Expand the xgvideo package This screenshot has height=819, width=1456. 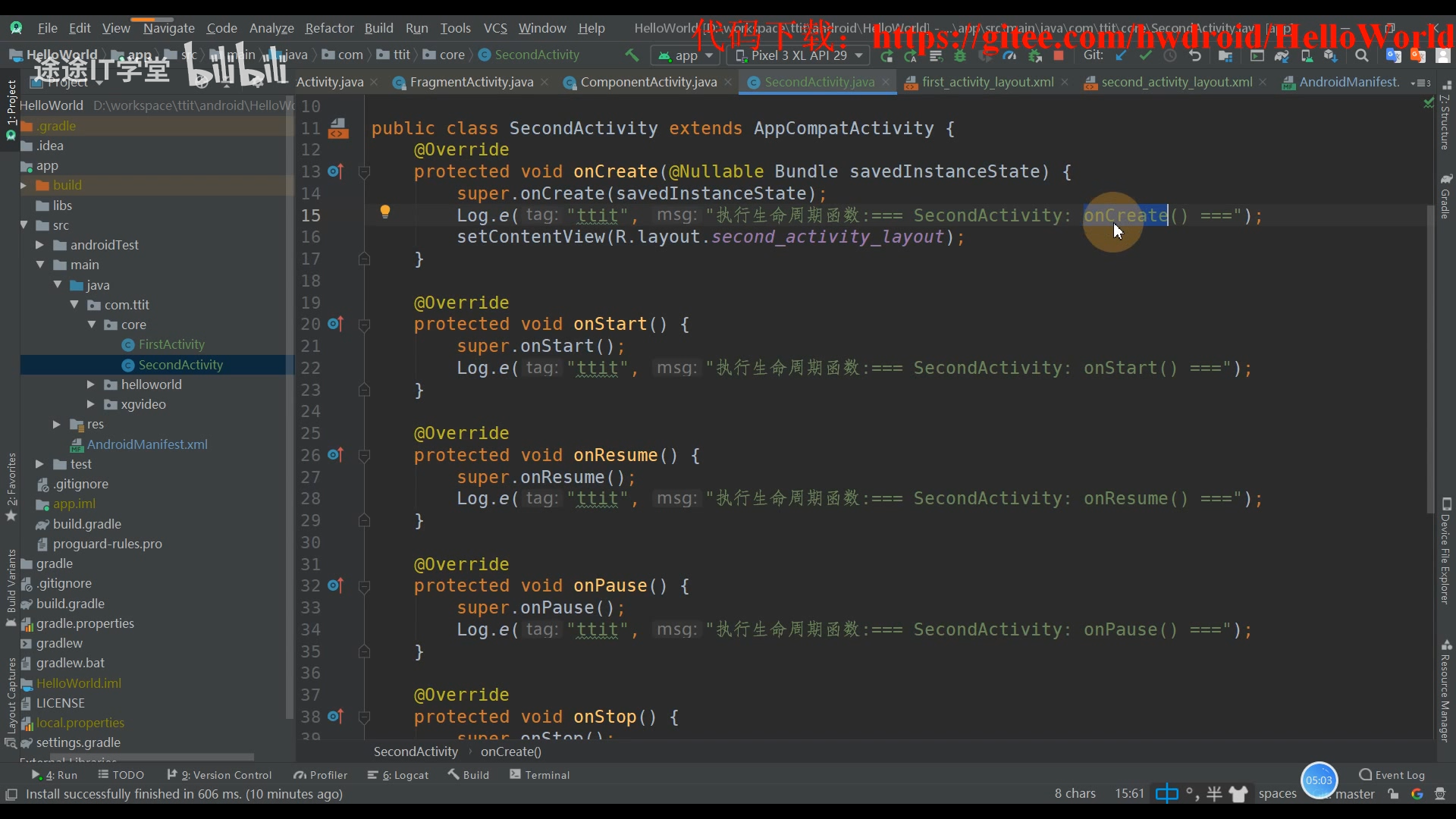pyautogui.click(x=90, y=404)
